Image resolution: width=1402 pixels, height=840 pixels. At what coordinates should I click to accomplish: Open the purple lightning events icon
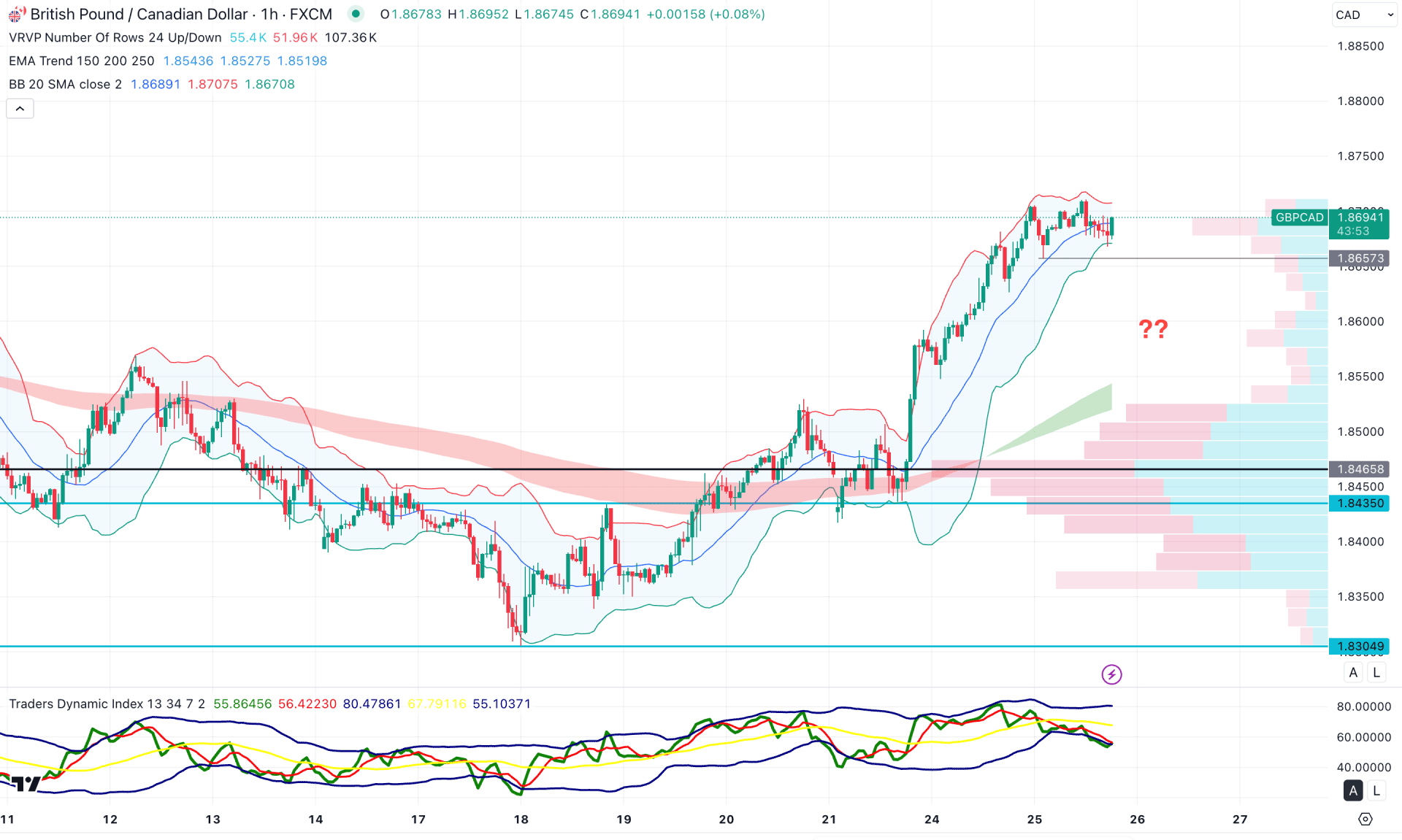pyautogui.click(x=1111, y=674)
